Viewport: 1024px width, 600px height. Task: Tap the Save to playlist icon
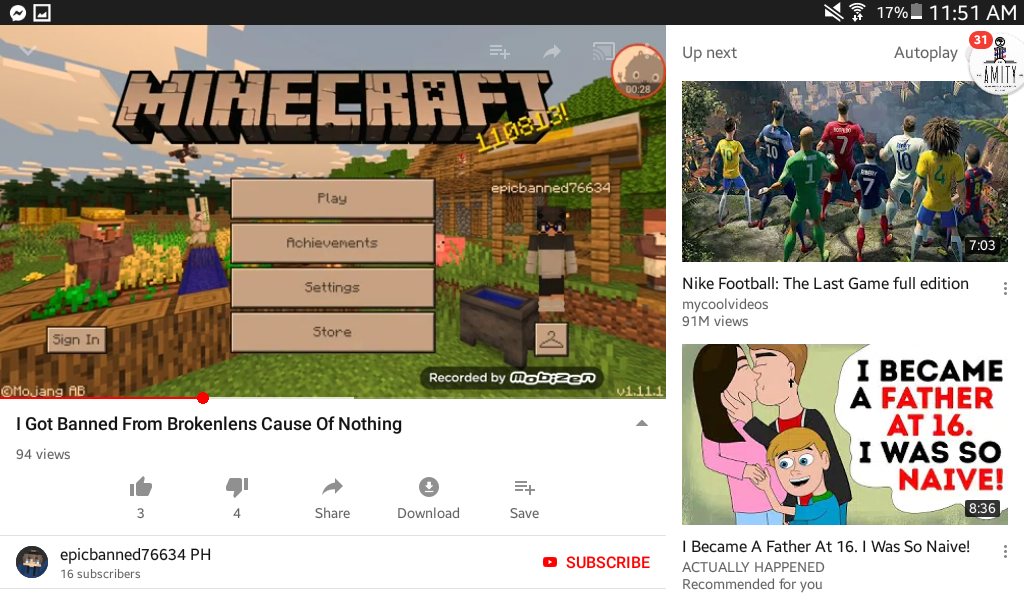524,487
